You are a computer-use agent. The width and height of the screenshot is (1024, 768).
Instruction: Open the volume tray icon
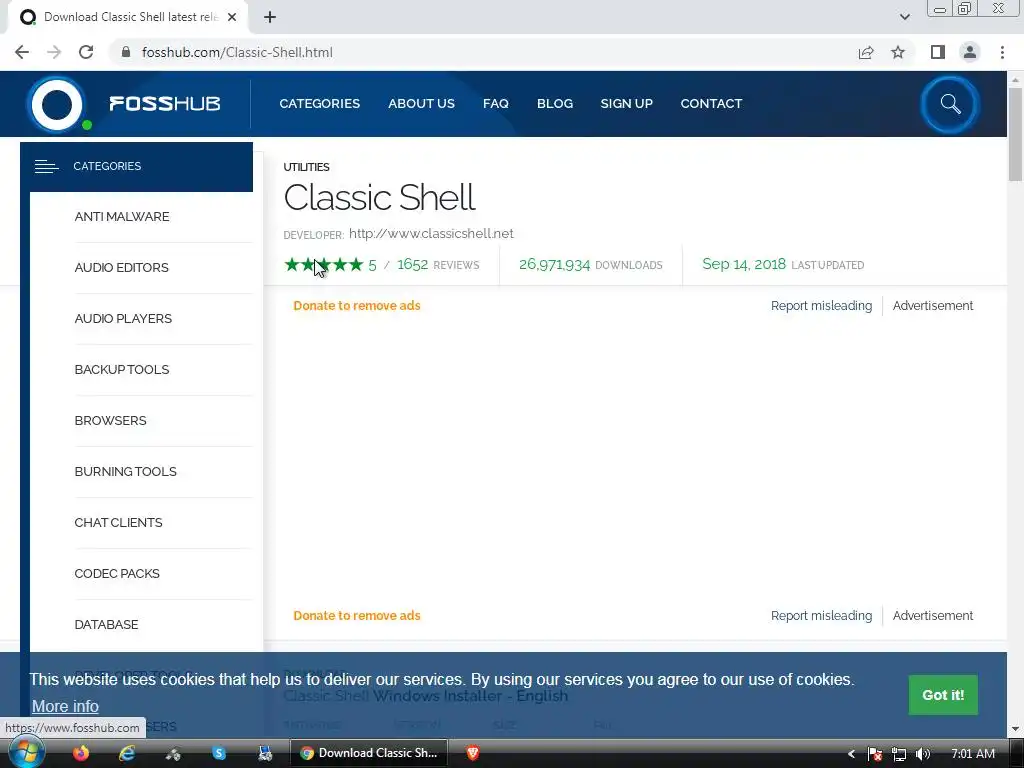pos(923,754)
